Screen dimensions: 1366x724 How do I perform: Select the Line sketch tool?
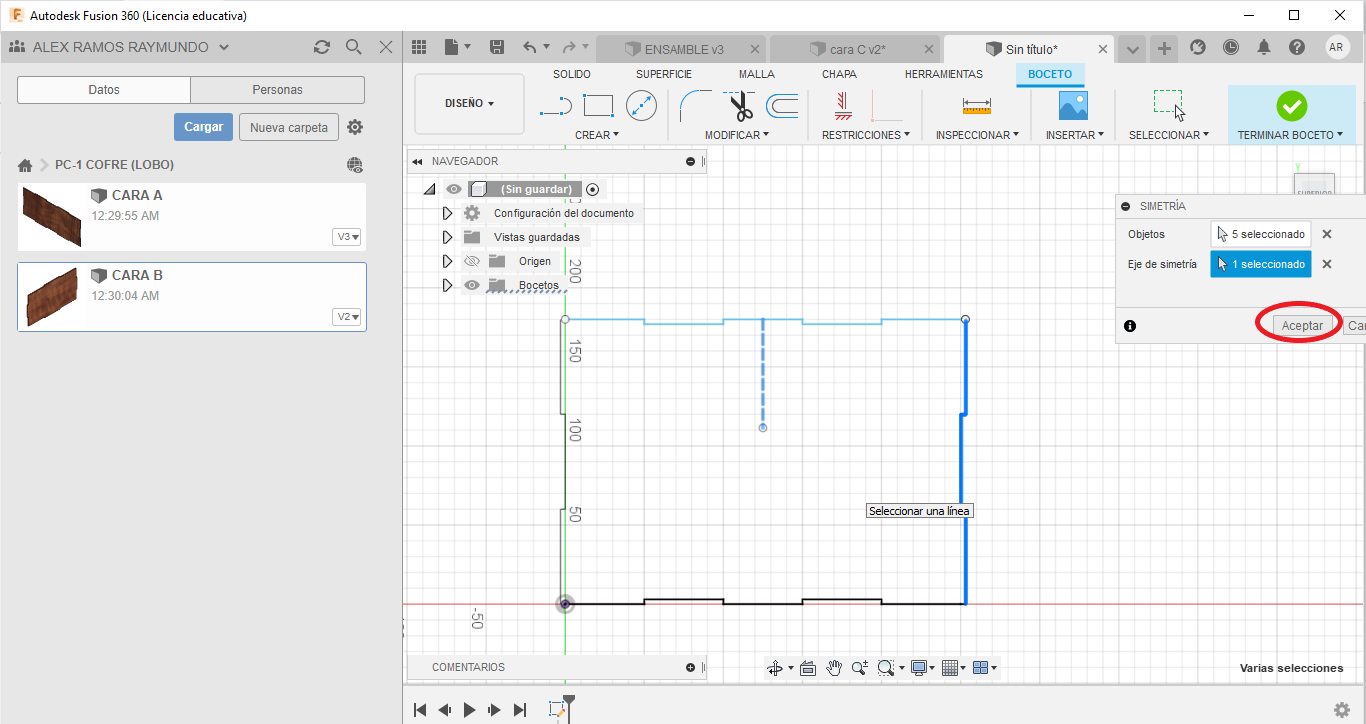click(x=555, y=106)
